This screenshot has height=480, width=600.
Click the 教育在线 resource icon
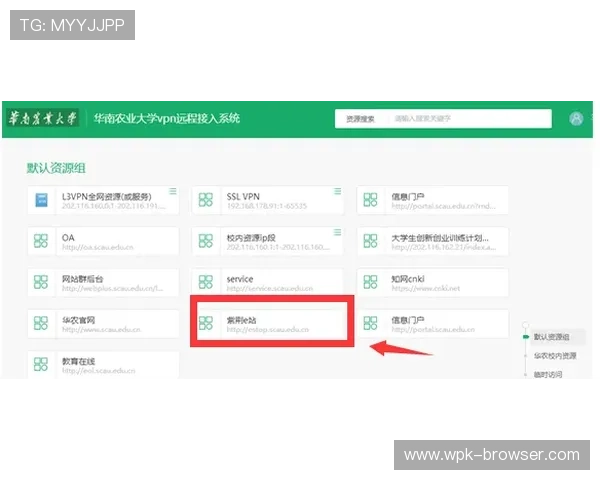41,364
